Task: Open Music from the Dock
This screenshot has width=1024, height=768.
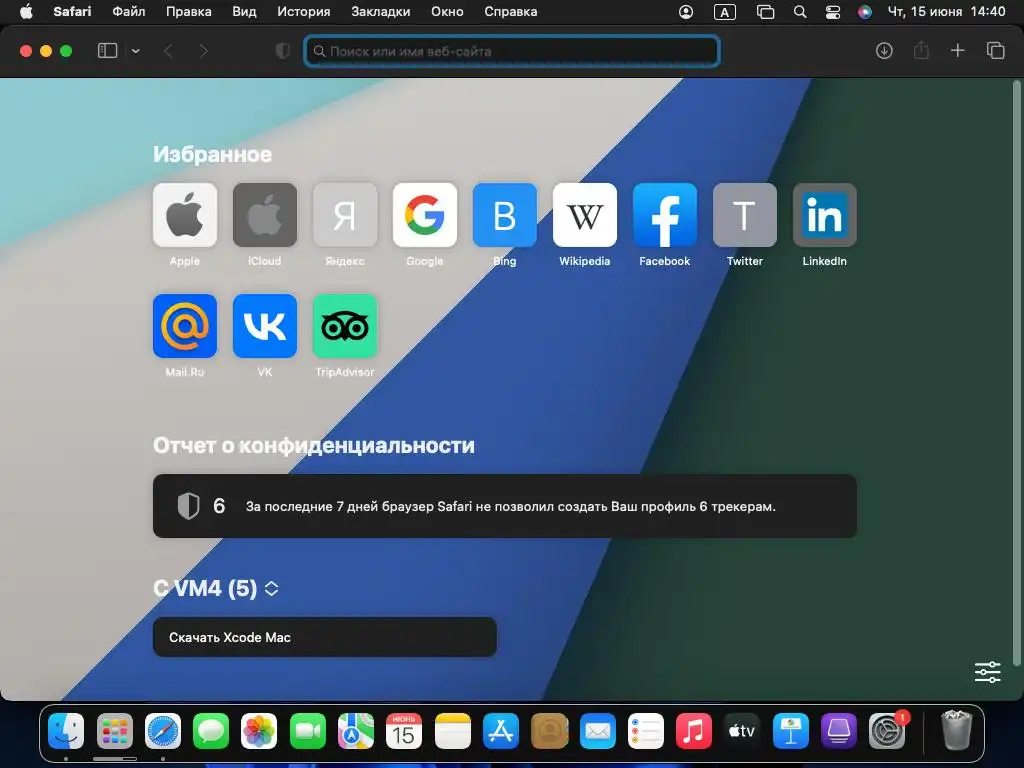Action: coord(694,731)
